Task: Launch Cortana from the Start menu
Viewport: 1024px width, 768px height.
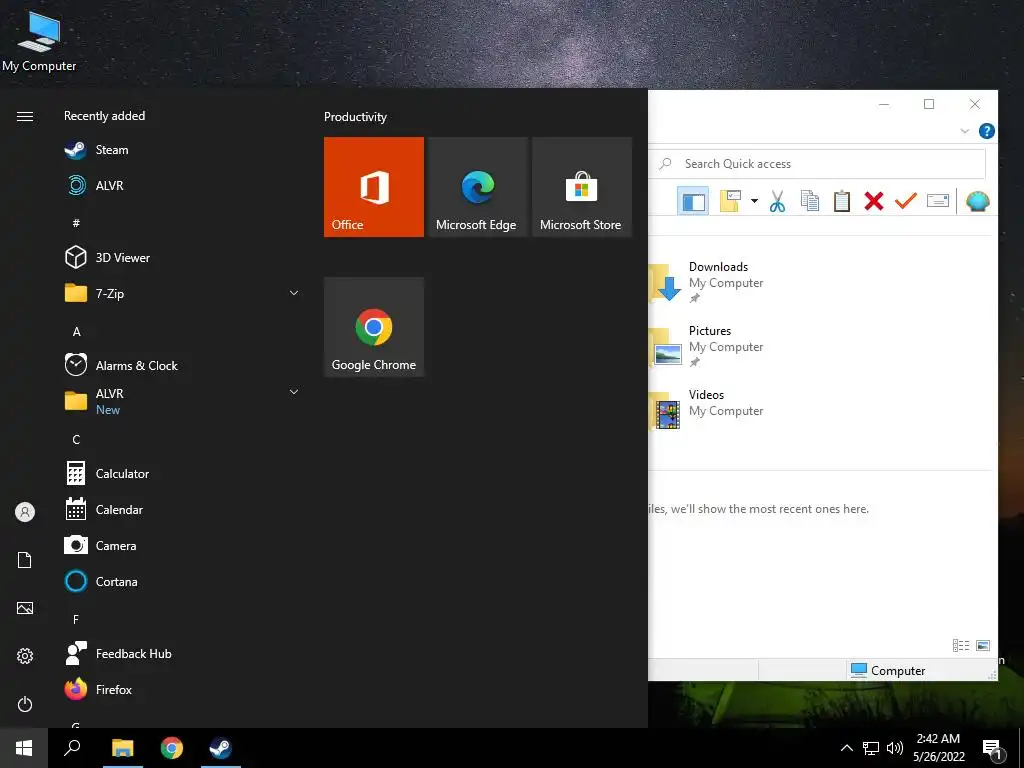Action: 182,581
